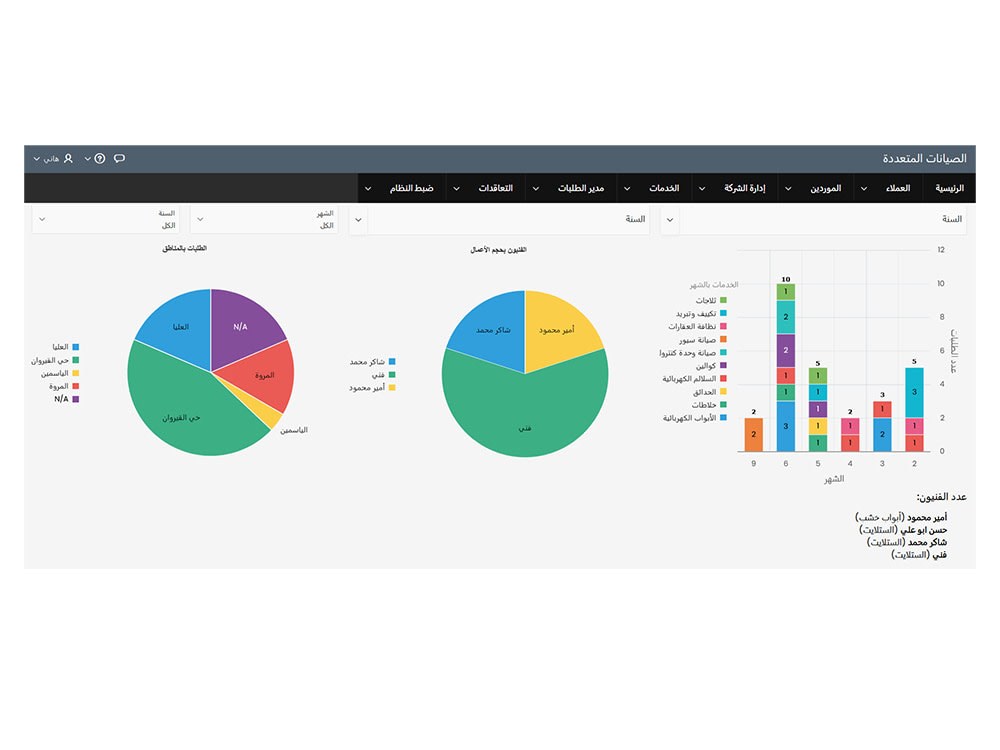Click the help question mark icon
The height and width of the screenshot is (750, 1000).
(100, 158)
